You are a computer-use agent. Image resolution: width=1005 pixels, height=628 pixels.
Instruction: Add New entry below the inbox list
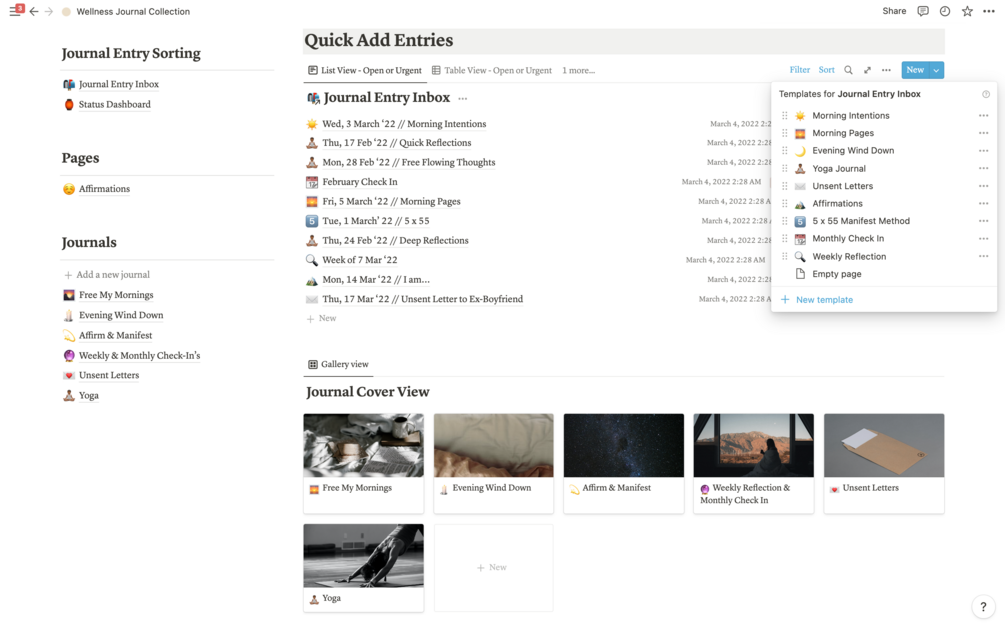(322, 318)
